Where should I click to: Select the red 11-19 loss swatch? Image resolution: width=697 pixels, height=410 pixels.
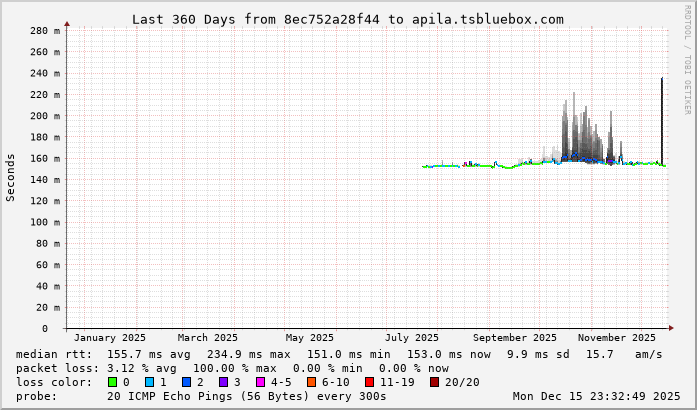(x=369, y=382)
